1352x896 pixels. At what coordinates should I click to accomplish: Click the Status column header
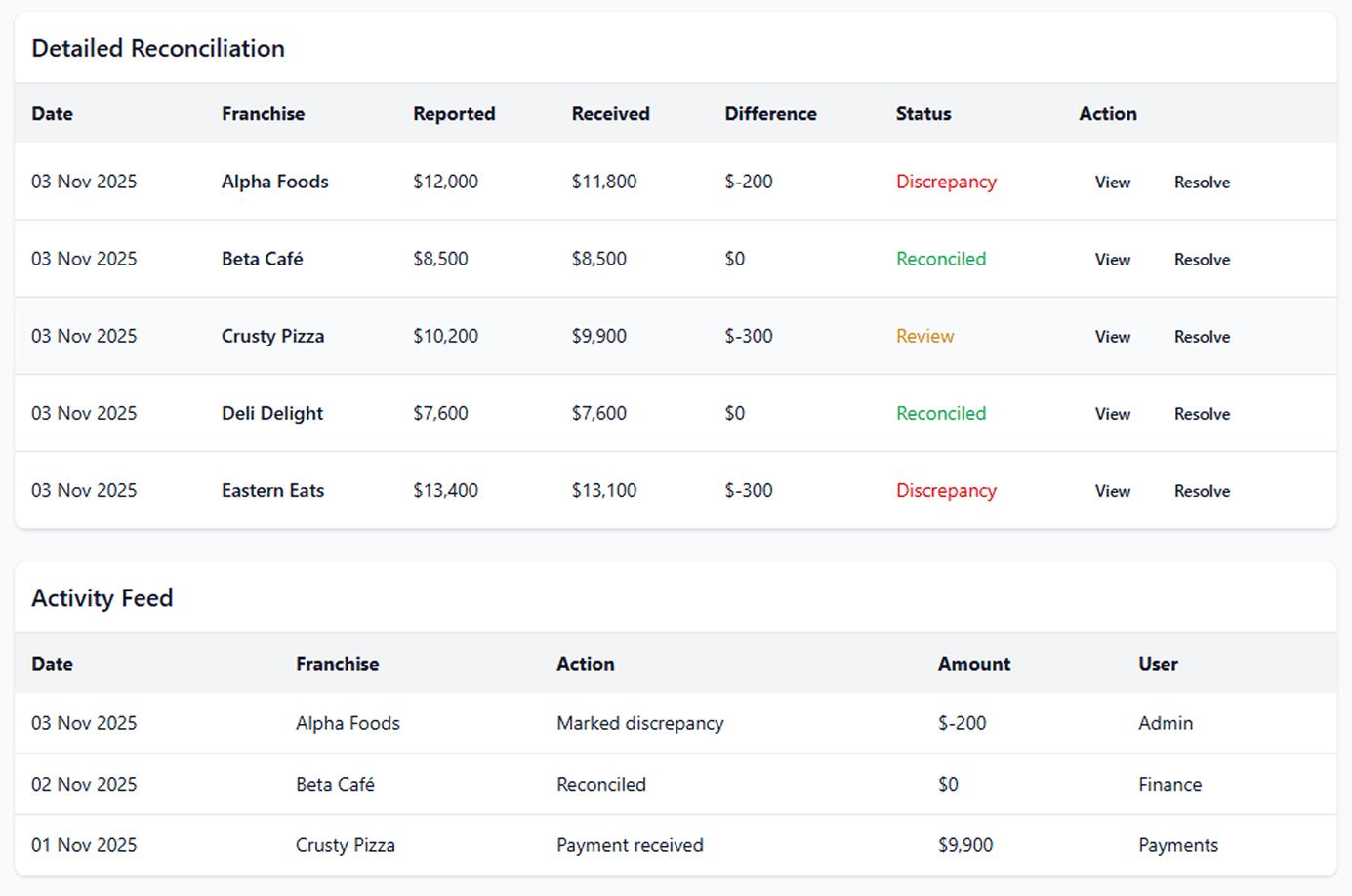pyautogui.click(x=922, y=114)
